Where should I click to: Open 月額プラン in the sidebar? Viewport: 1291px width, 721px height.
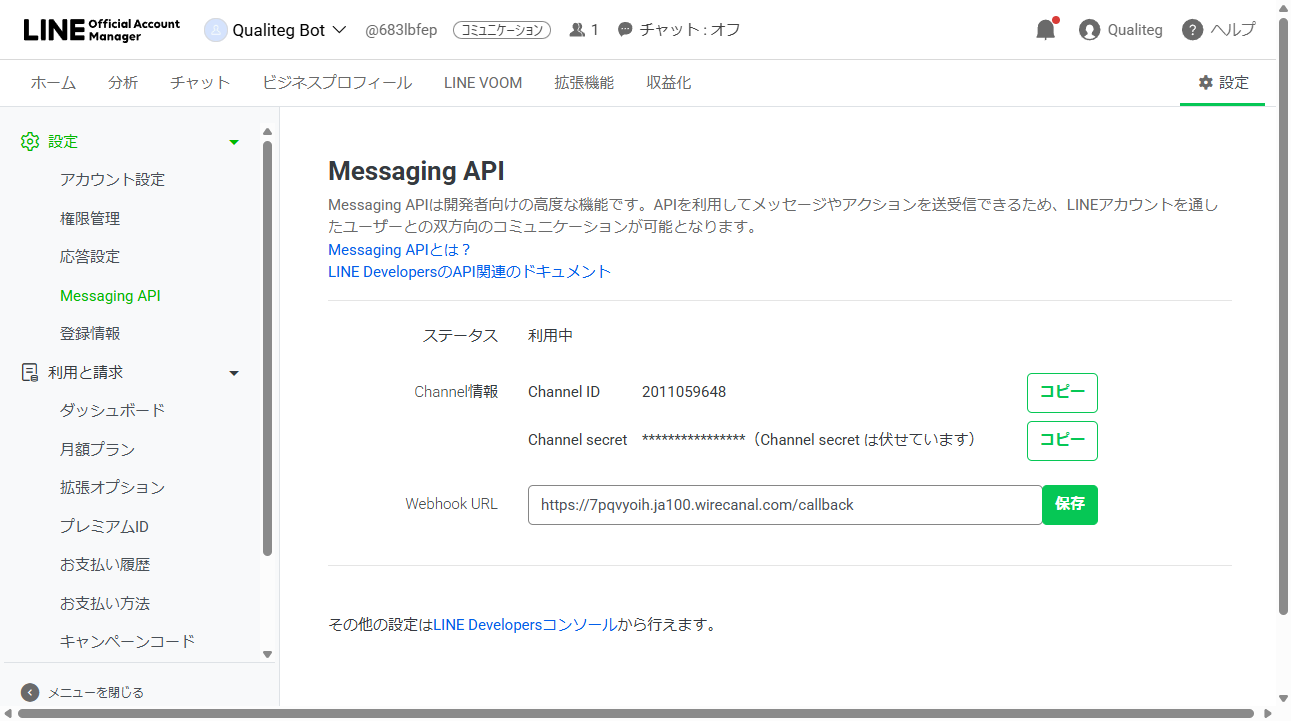(x=97, y=450)
